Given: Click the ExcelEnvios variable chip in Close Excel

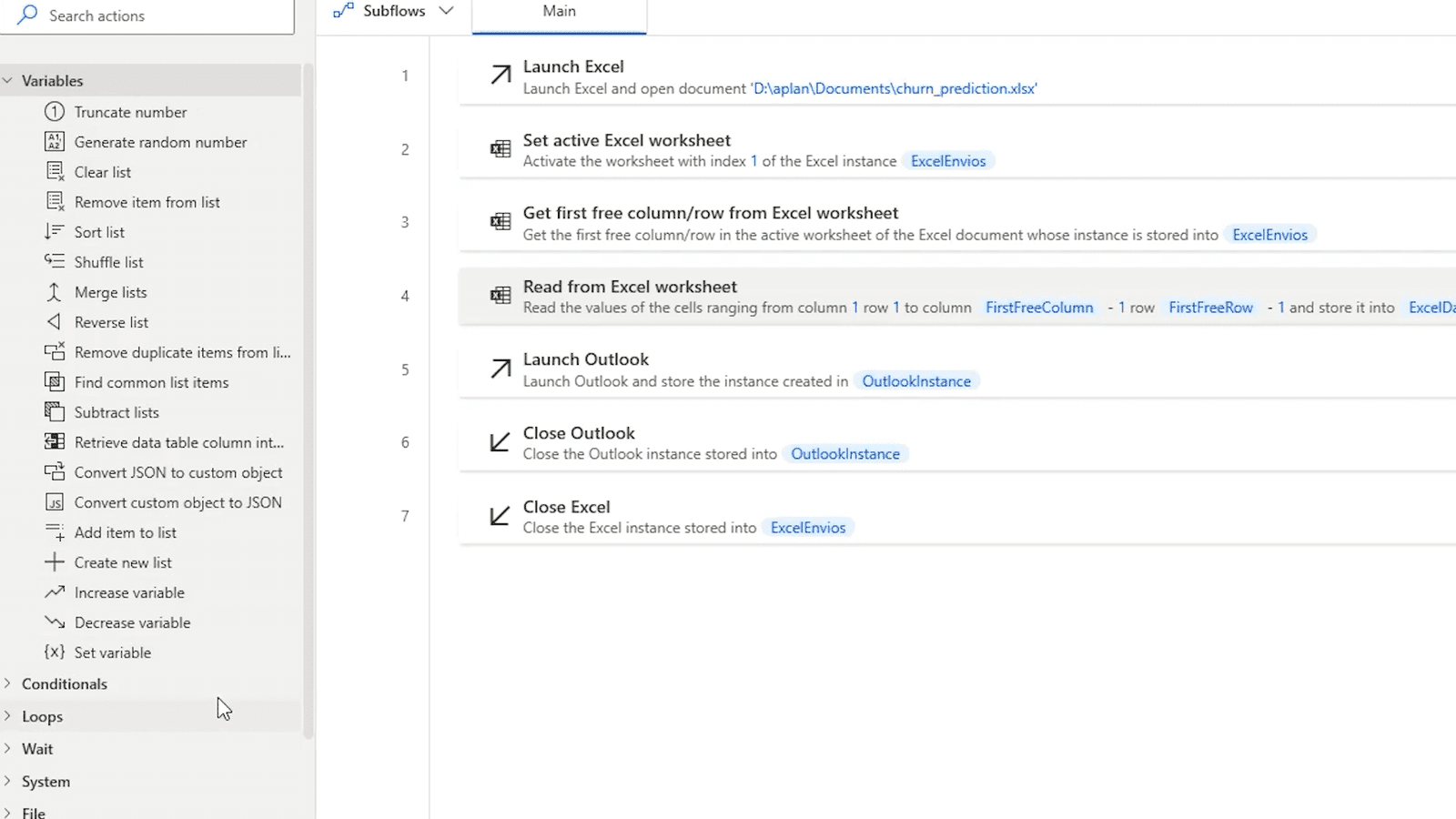Looking at the screenshot, I should pyautogui.click(x=807, y=527).
